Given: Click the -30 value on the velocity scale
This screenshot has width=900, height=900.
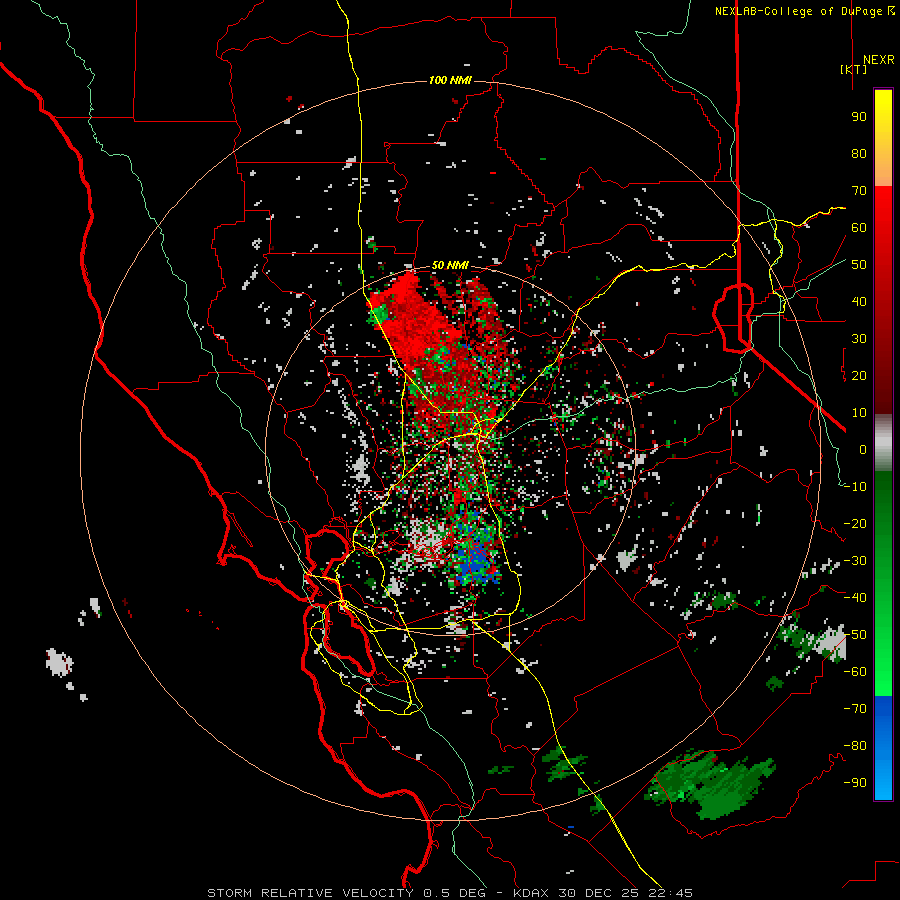Looking at the screenshot, I should pos(855,561).
